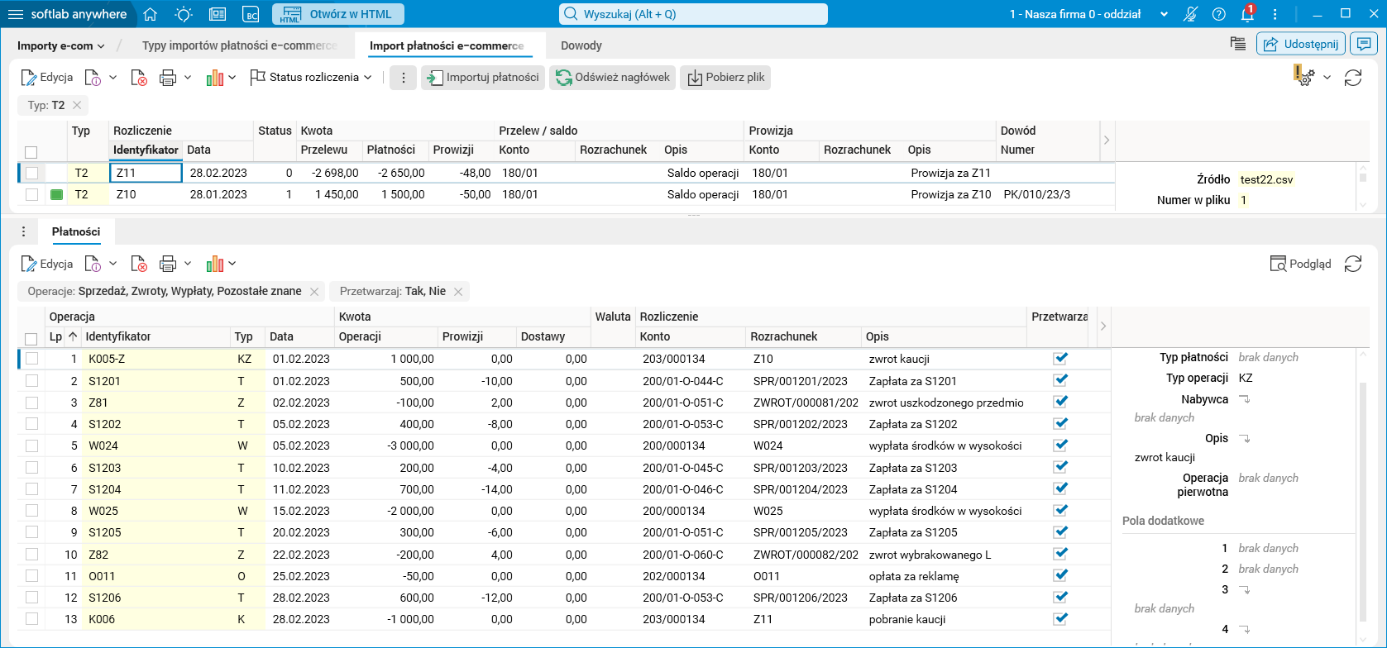The image size is (1387, 648).
Task: Open the notifications bell icon
Action: [x=1247, y=14]
